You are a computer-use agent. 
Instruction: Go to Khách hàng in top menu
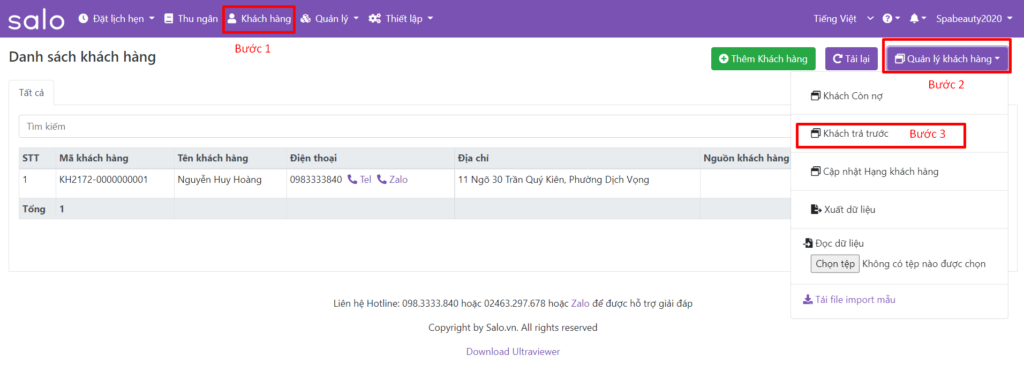tap(259, 19)
